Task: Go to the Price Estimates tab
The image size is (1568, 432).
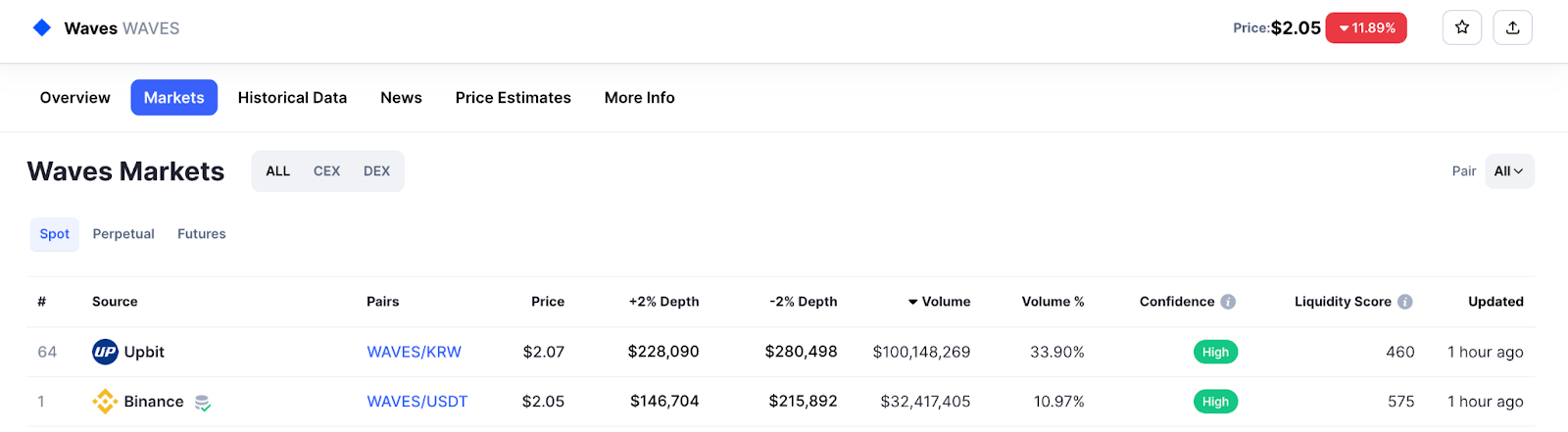Action: tap(513, 98)
